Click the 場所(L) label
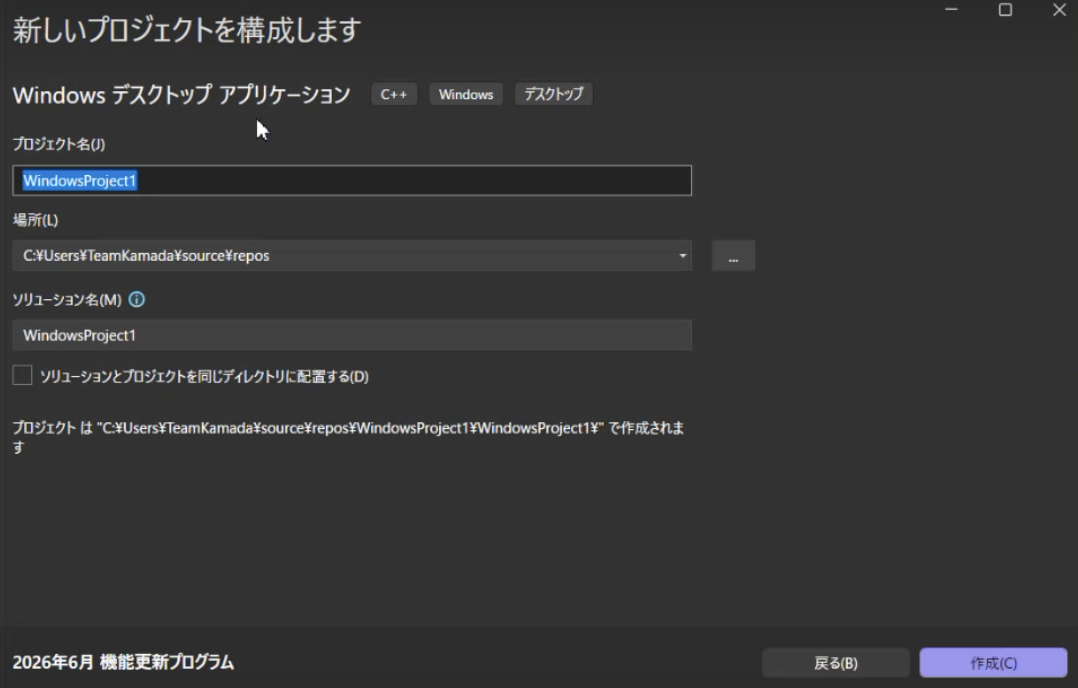This screenshot has width=1078, height=688. [x=36, y=220]
